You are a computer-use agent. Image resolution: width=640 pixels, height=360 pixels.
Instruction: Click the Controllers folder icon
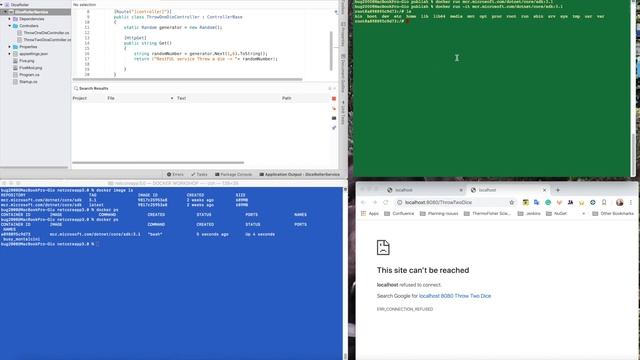(15, 26)
